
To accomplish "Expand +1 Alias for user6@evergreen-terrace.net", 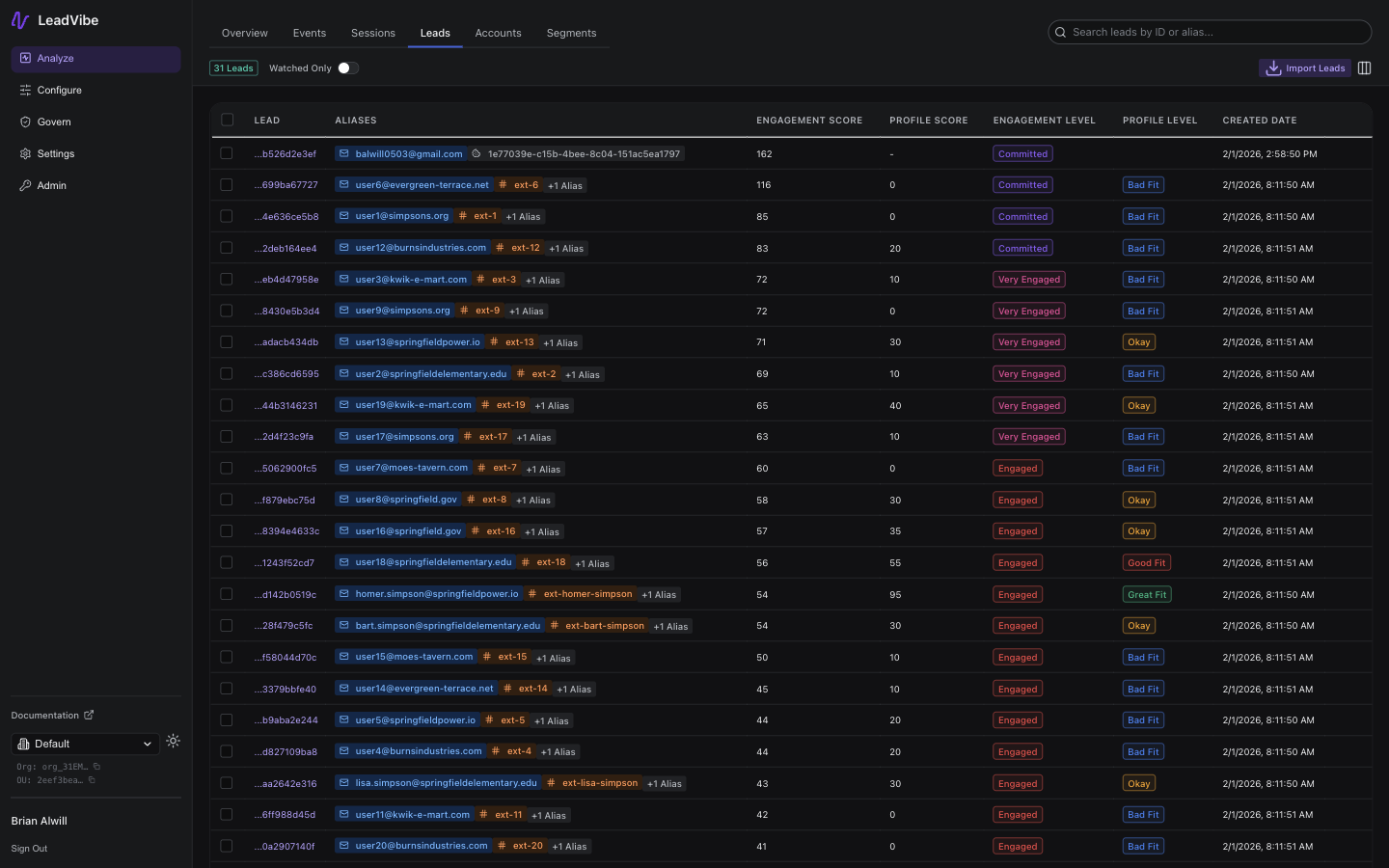I will (565, 185).
